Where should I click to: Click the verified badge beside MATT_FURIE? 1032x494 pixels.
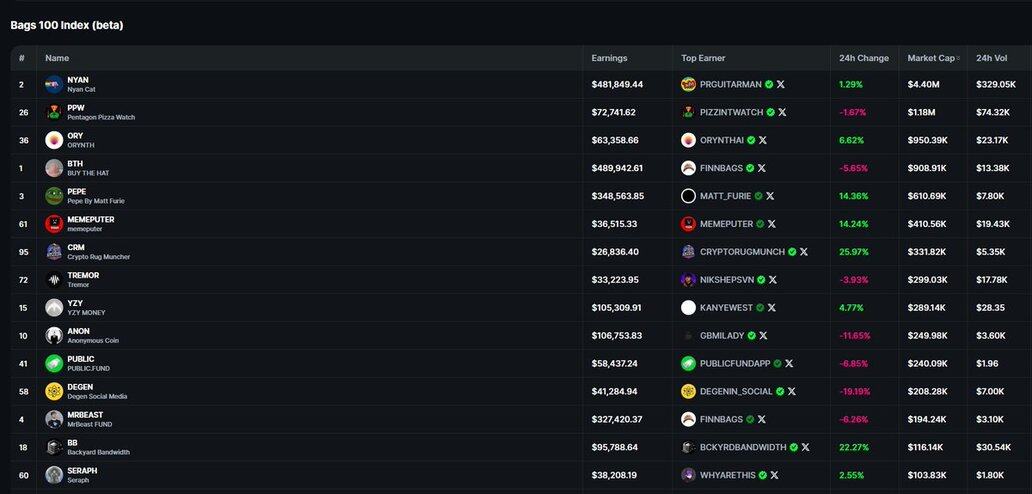[758, 196]
